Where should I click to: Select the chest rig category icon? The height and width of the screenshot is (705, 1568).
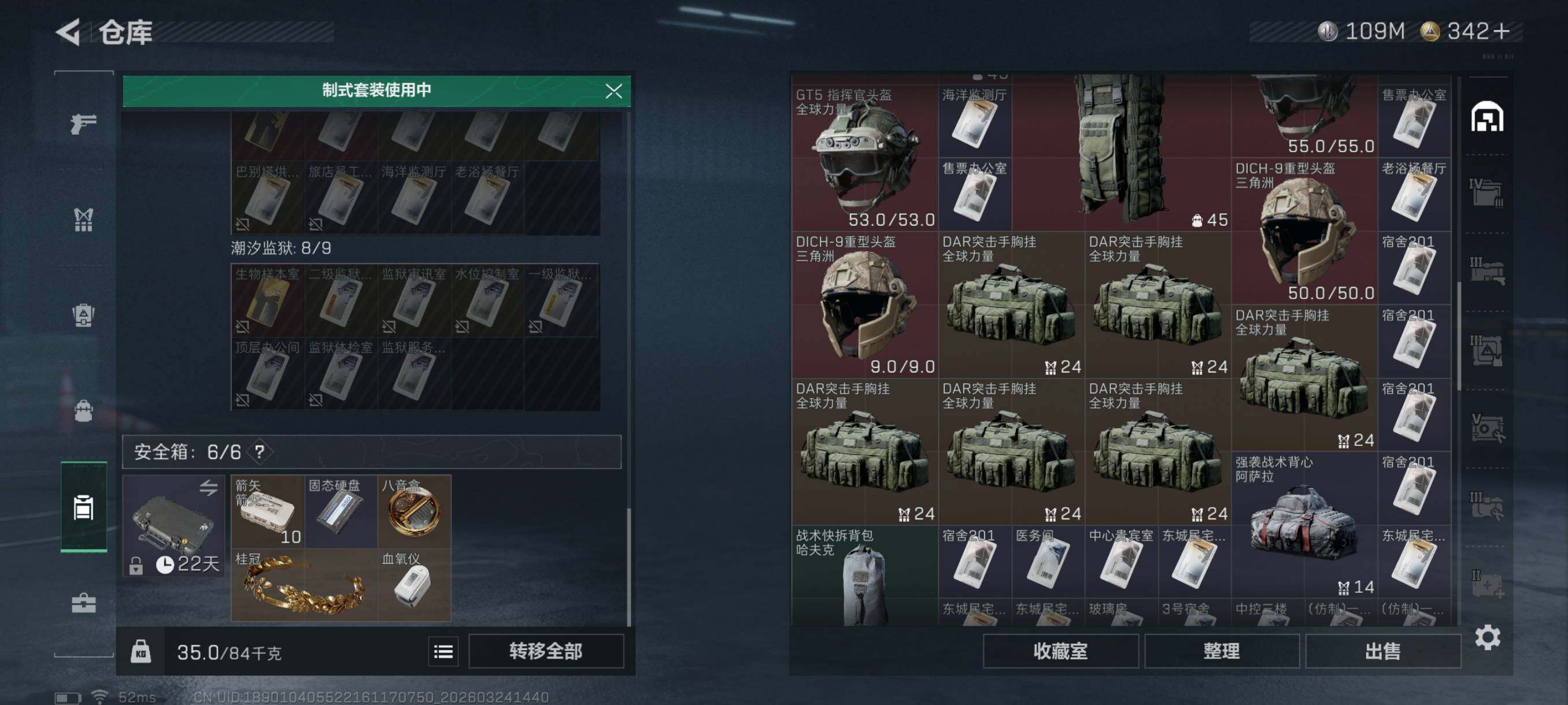coord(83,220)
